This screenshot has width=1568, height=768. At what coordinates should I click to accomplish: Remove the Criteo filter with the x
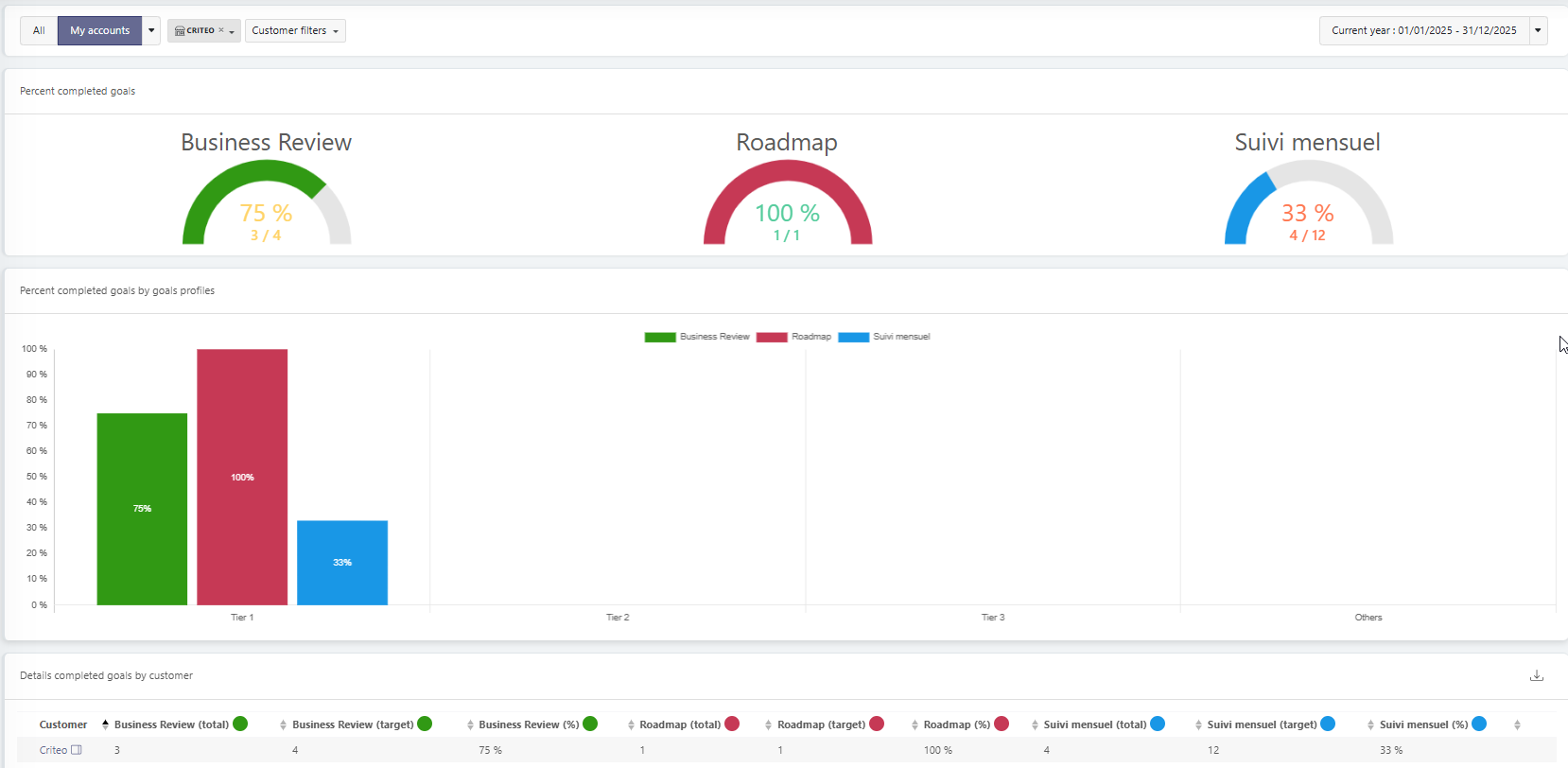(221, 30)
